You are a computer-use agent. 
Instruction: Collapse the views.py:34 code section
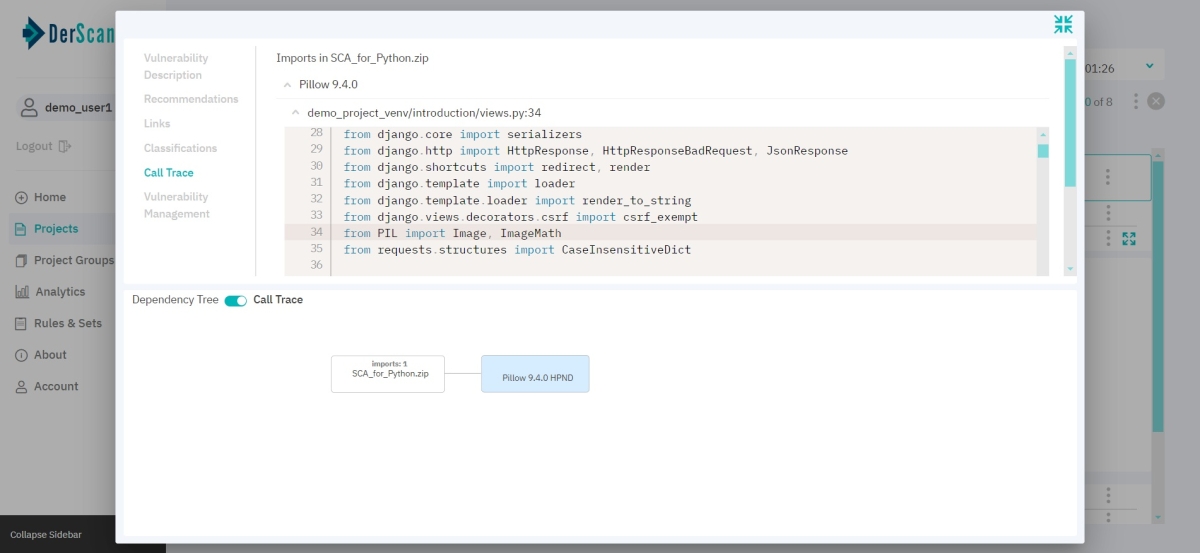click(295, 113)
